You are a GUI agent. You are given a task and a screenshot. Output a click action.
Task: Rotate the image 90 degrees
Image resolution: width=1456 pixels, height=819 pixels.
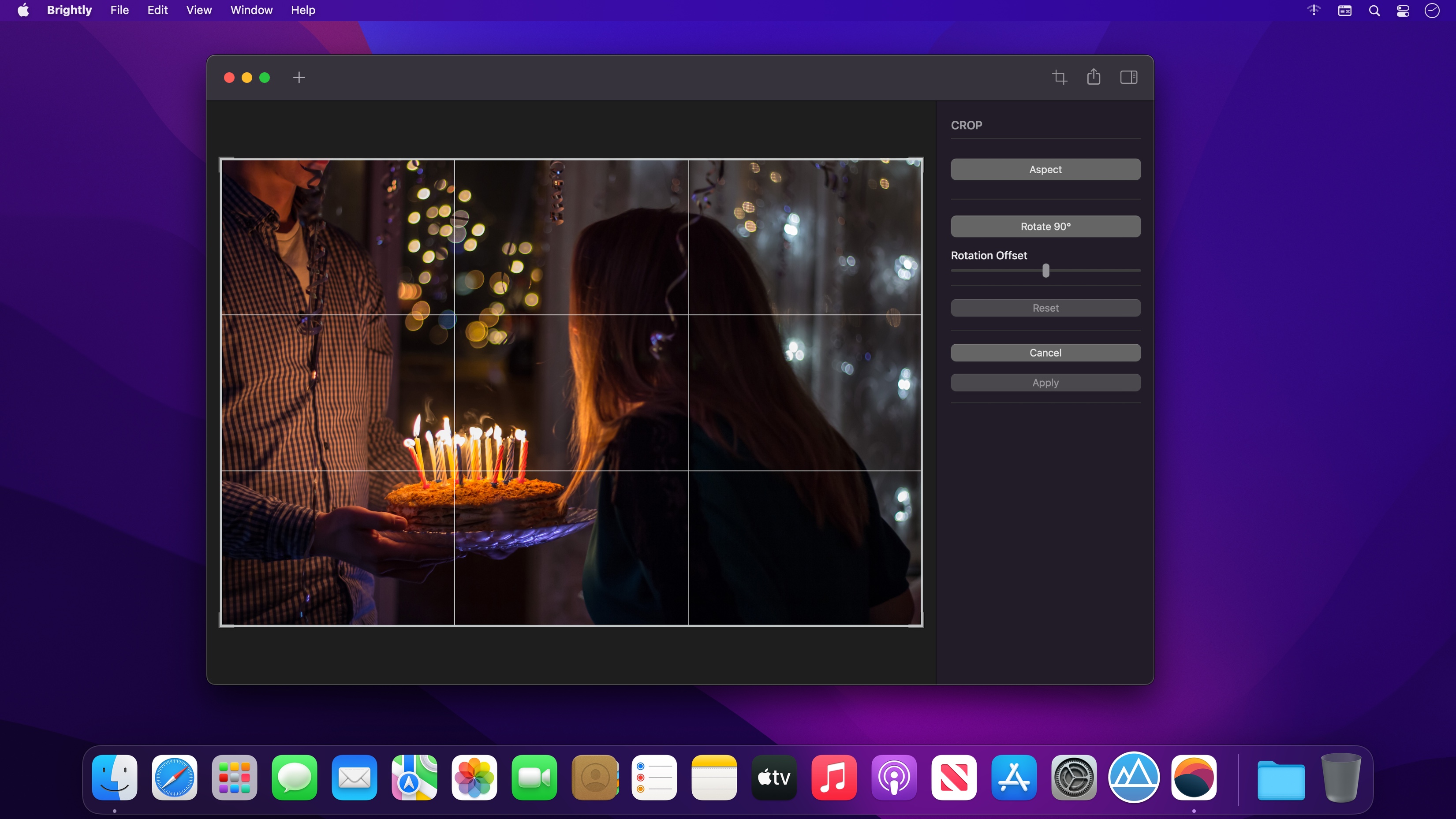pyautogui.click(x=1045, y=227)
